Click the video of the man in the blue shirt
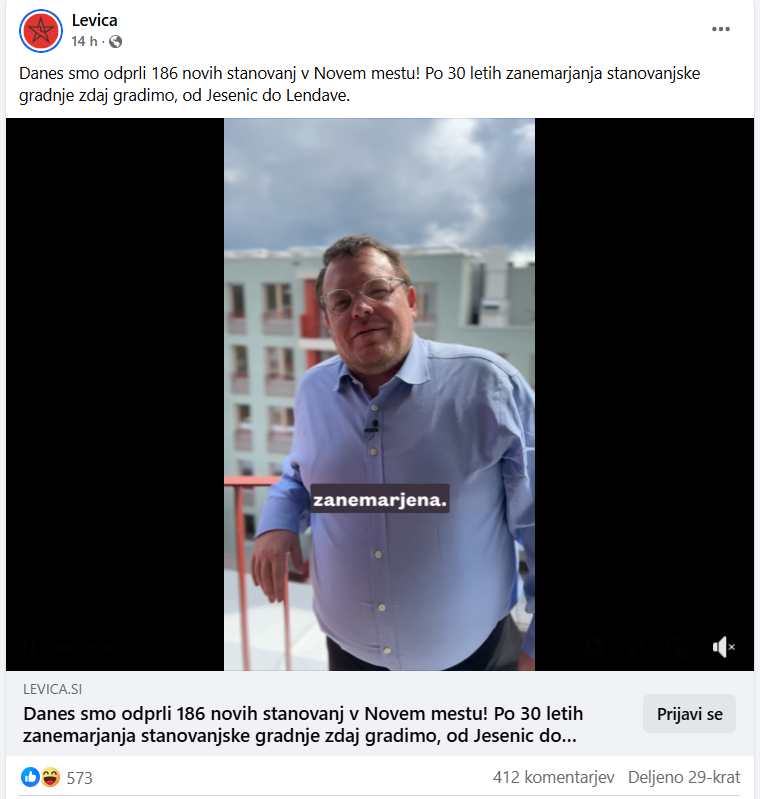This screenshot has height=799, width=760. tap(379, 394)
